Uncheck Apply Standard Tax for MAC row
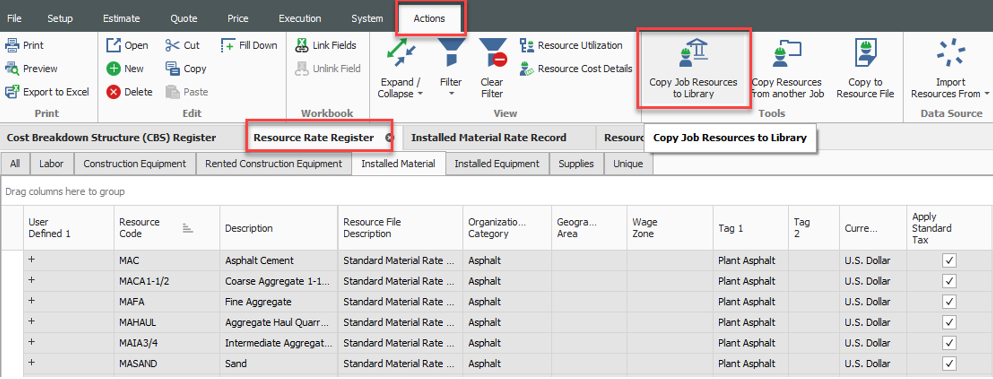 tap(949, 260)
